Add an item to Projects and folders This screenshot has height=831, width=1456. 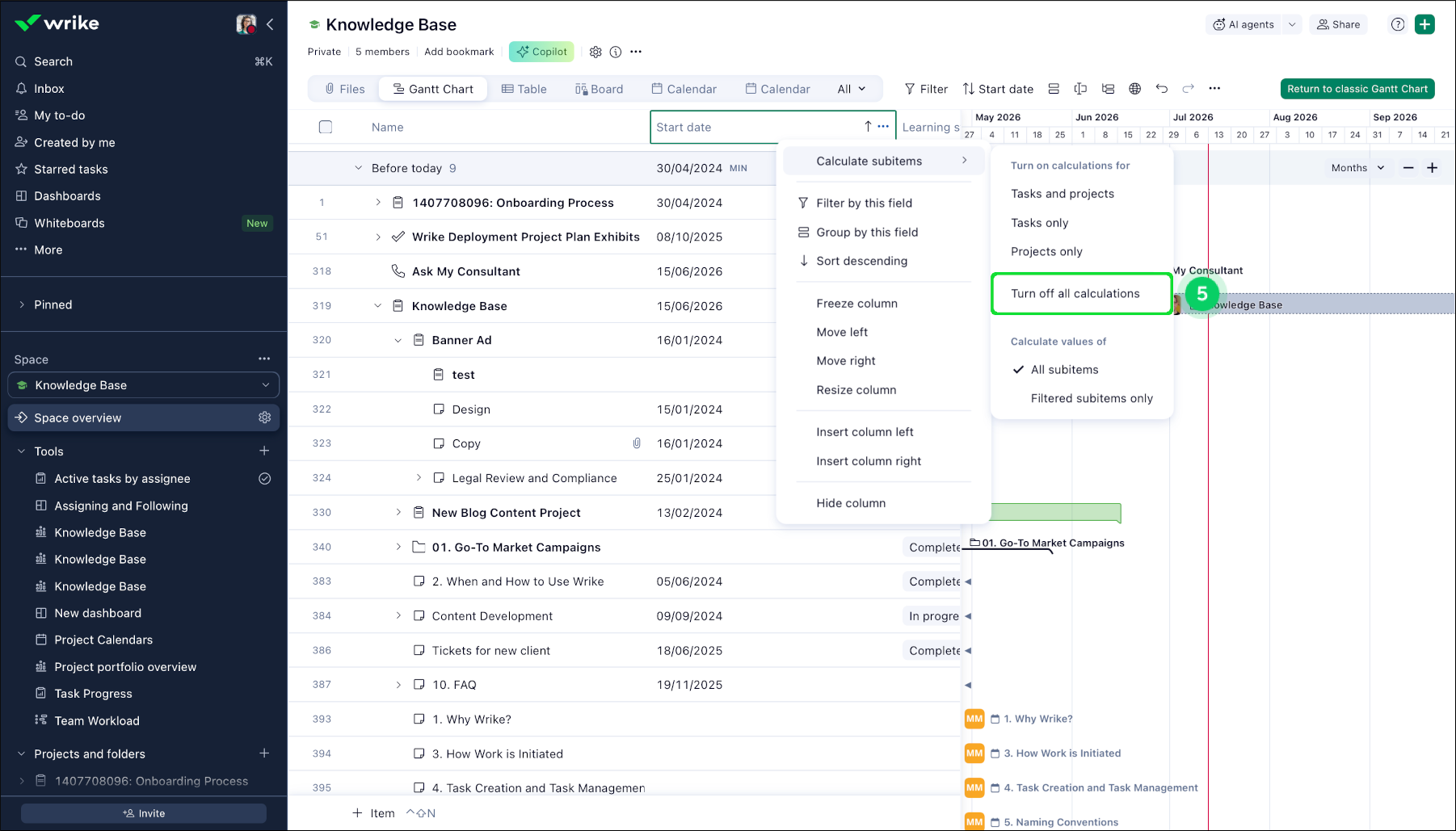pos(264,753)
